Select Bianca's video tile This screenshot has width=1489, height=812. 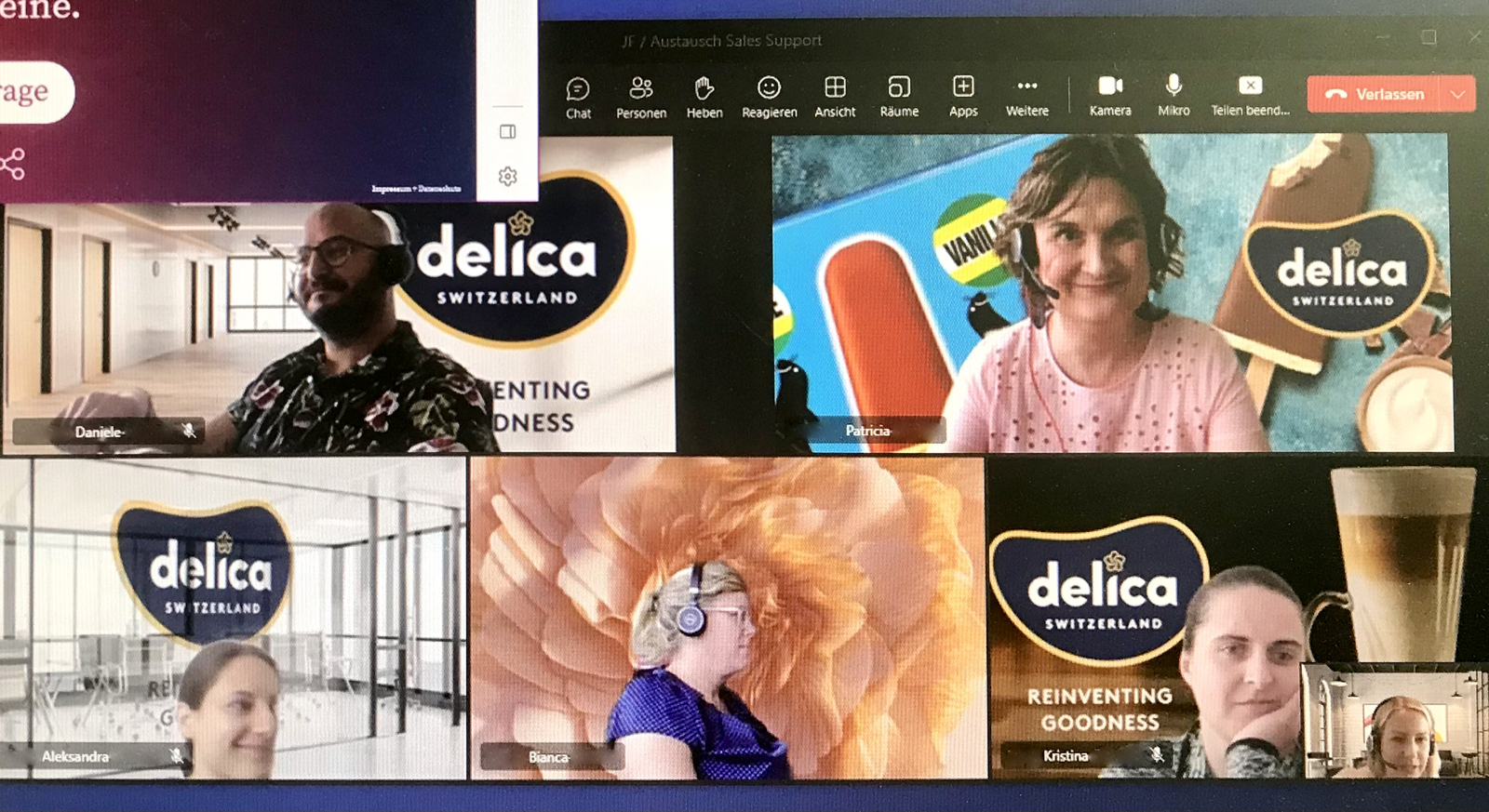(x=728, y=618)
